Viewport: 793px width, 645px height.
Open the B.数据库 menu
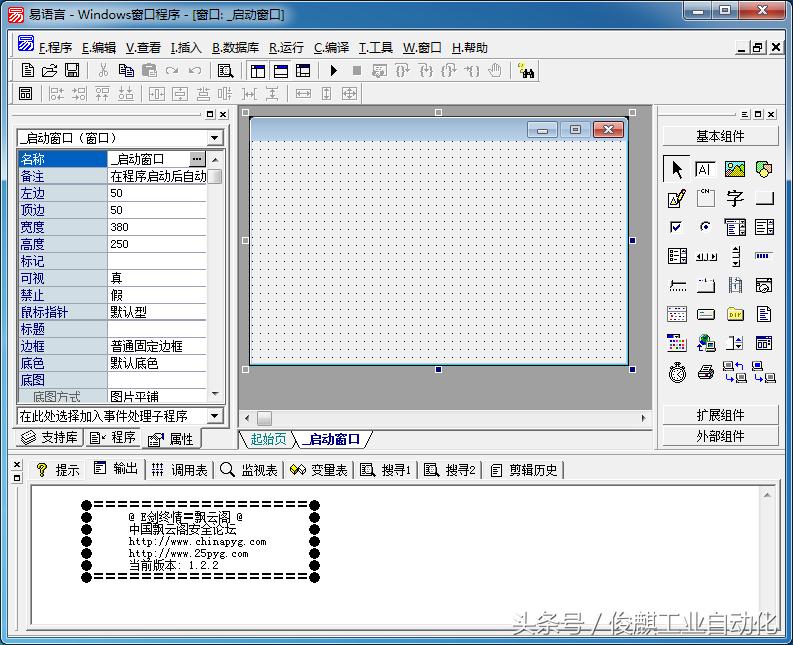coord(235,48)
